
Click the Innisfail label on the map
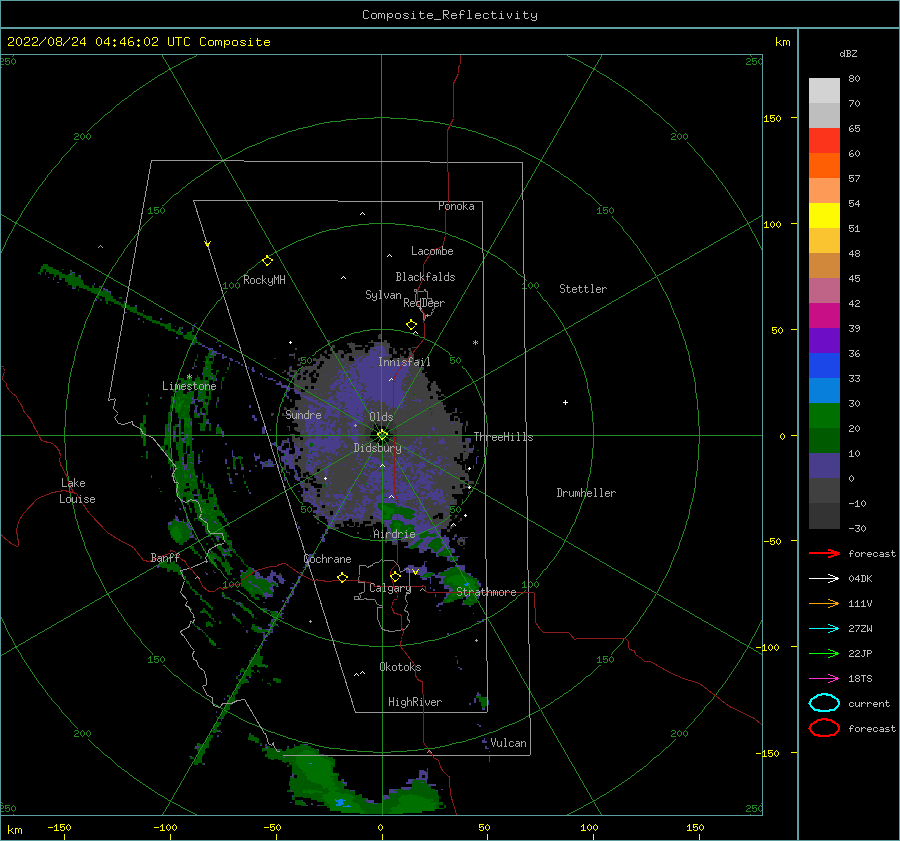pos(404,362)
